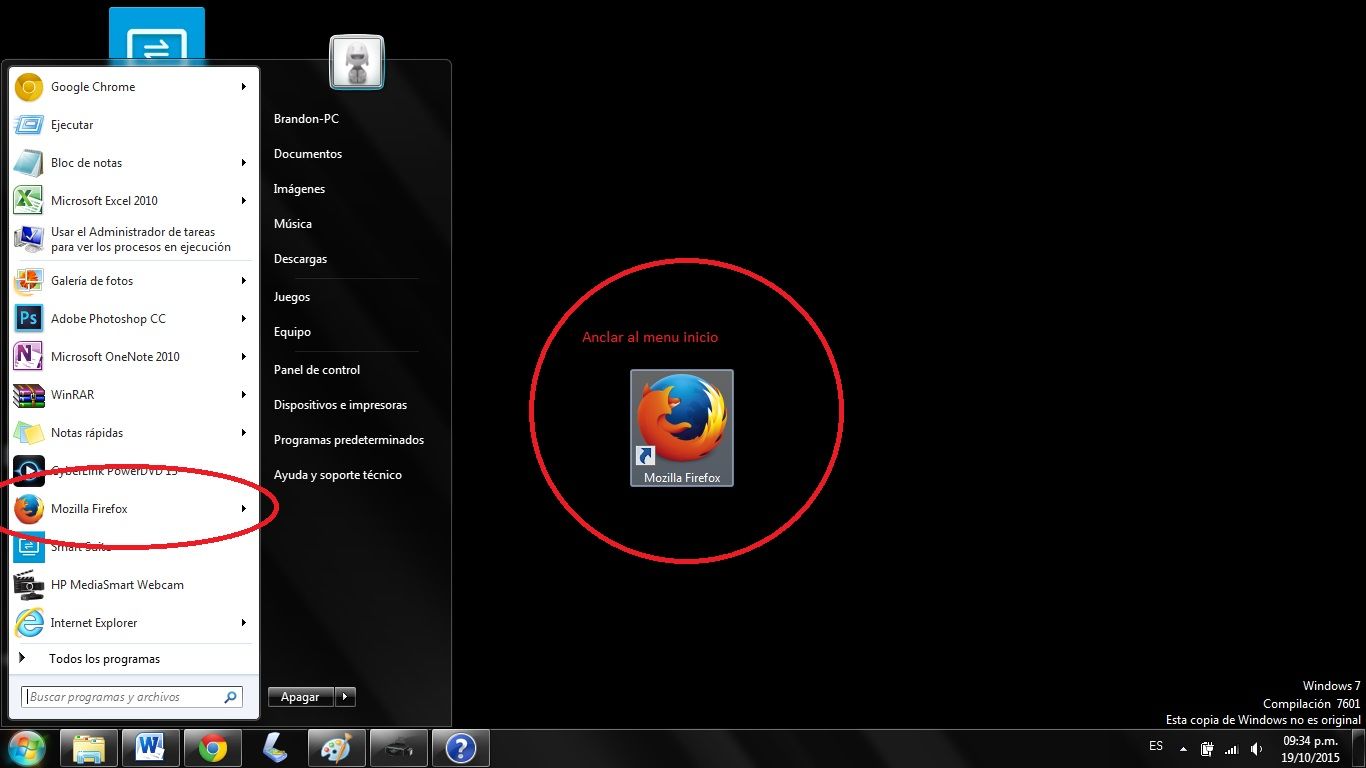Open Paint from the taskbar
The image size is (1366, 768).
pos(337,748)
